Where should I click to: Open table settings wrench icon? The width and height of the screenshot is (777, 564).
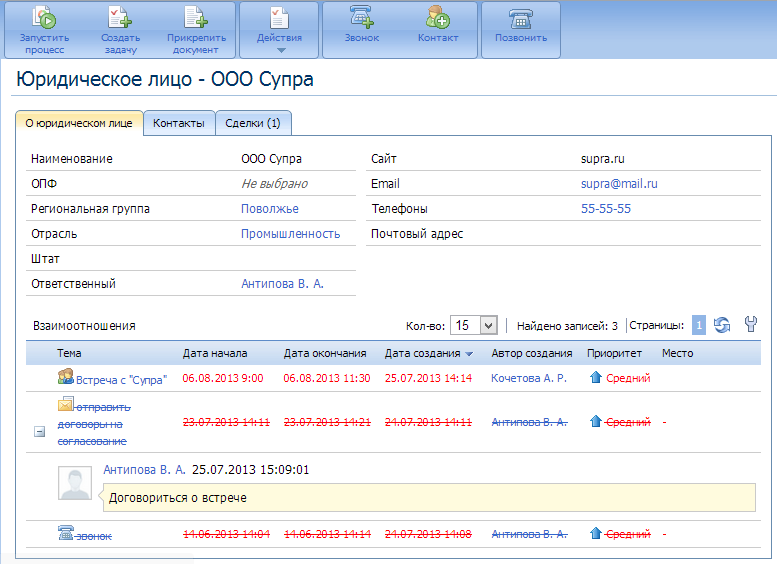pyautogui.click(x=751, y=324)
